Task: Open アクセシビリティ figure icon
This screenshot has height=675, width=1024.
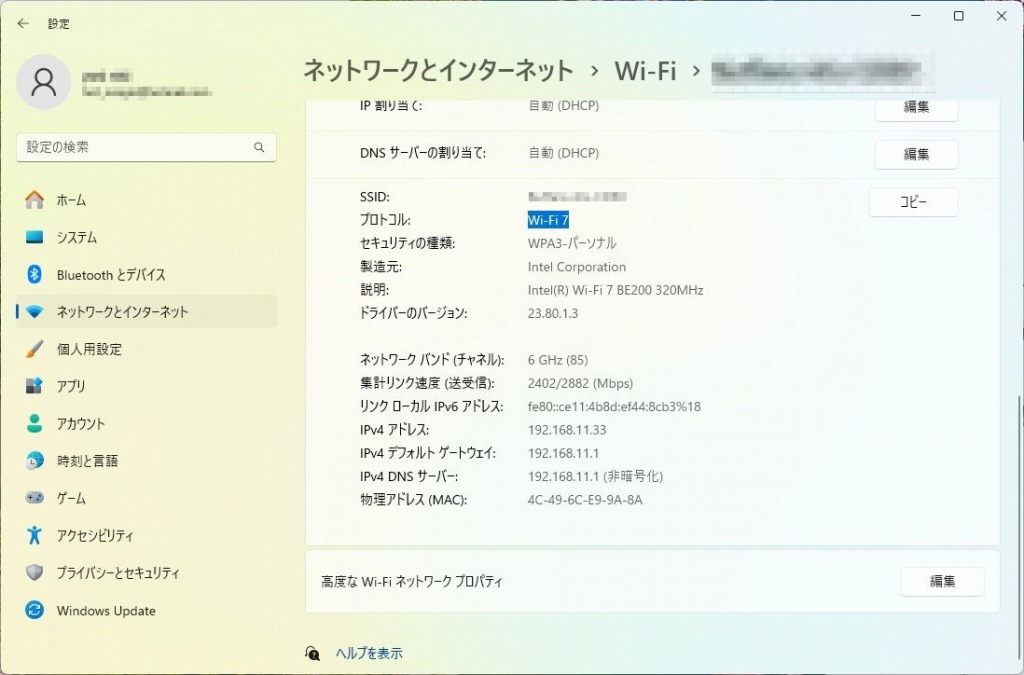Action: tap(35, 535)
